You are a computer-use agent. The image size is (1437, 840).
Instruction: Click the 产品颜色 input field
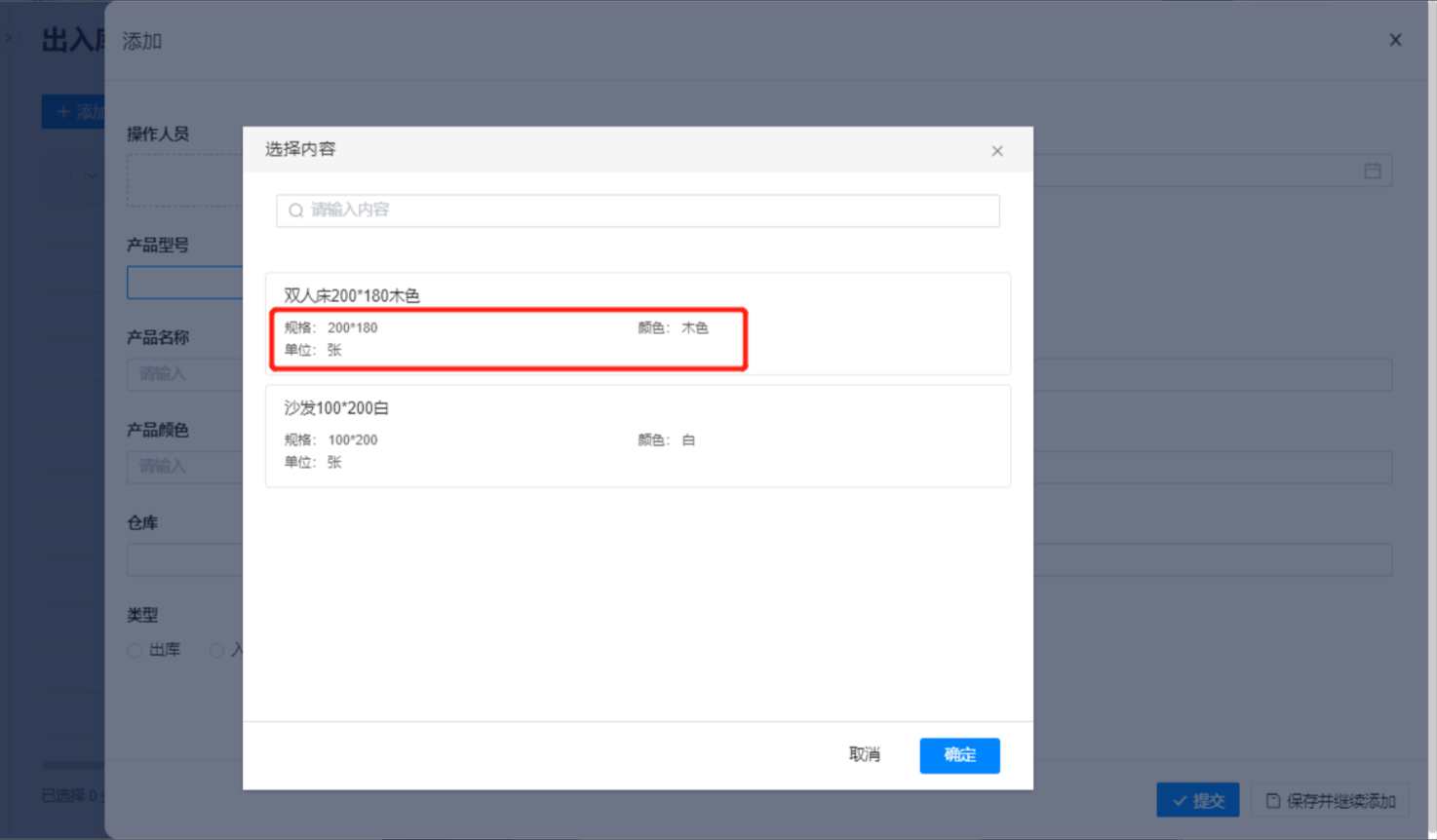[184, 467]
